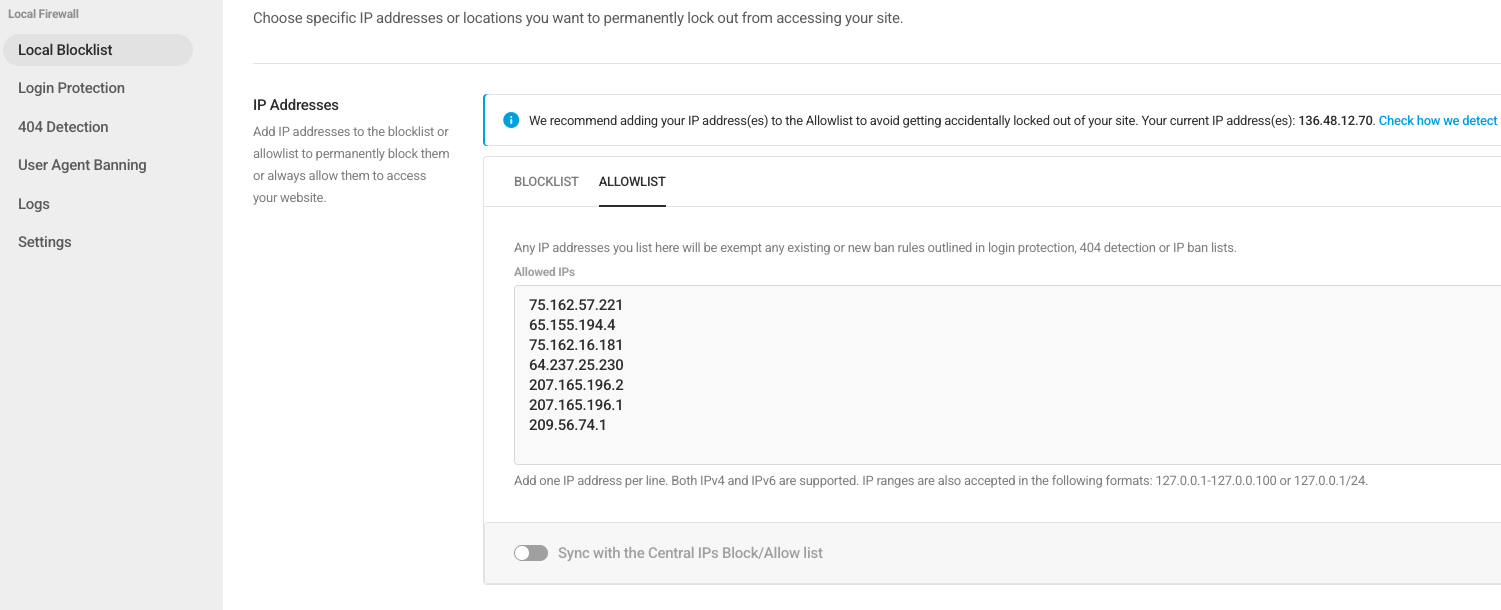
Task: Go to Login Protection section
Action: 71,88
